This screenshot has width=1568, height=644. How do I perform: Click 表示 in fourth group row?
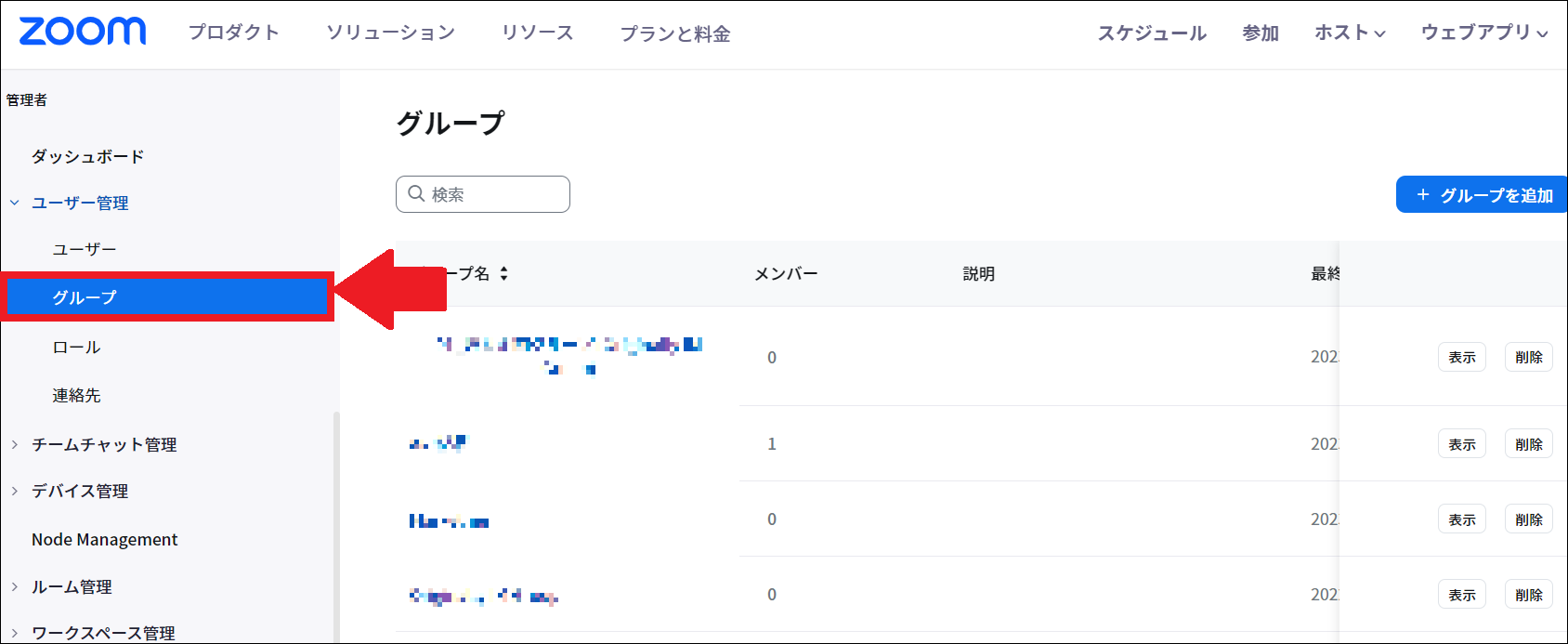(1462, 595)
